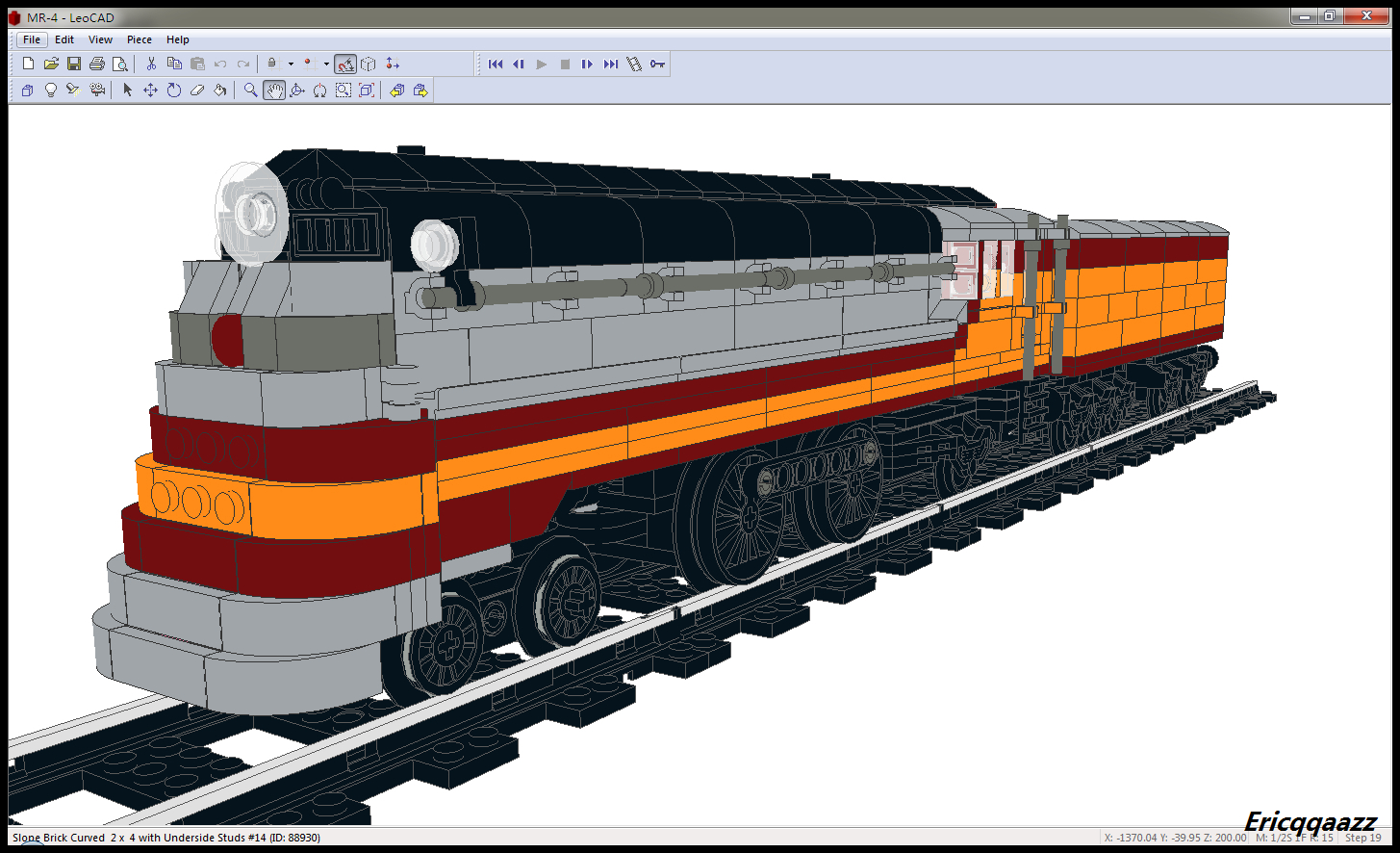1400x853 pixels.
Task: Expand the snap angle dropdown
Action: coord(325,64)
